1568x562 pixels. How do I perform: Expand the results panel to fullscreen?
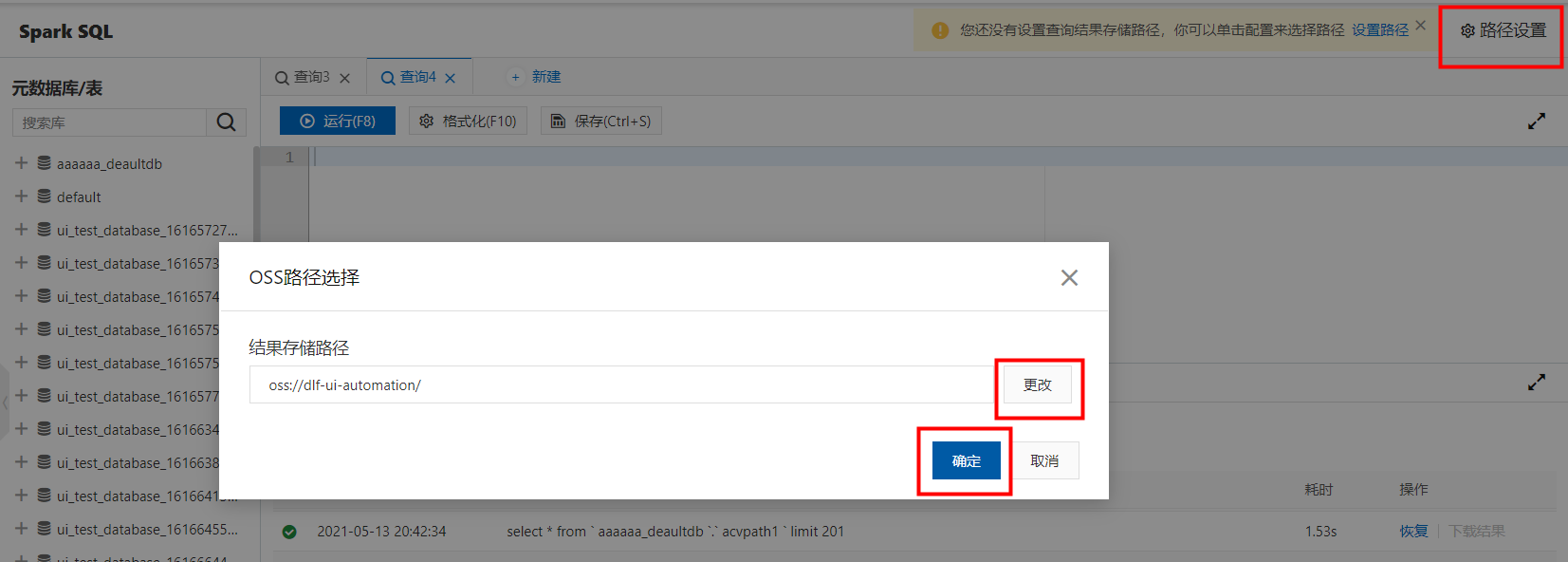(1537, 382)
